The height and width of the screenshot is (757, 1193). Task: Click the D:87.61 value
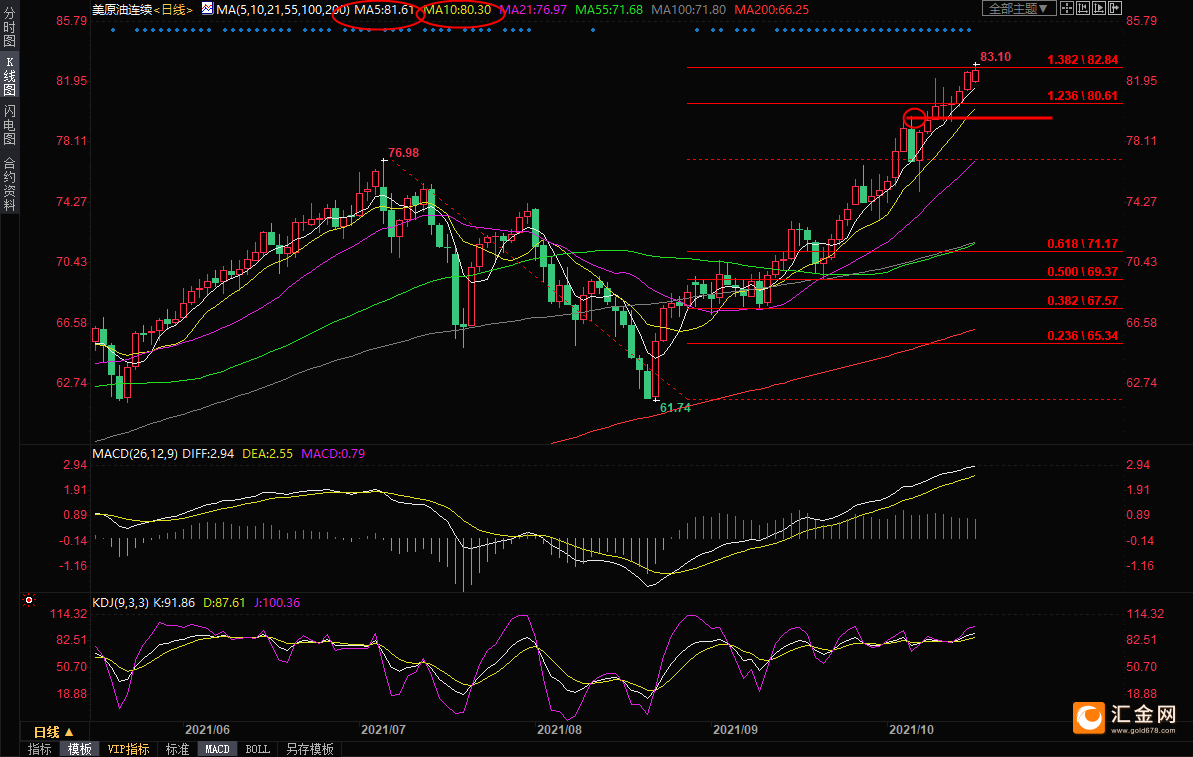click(224, 603)
